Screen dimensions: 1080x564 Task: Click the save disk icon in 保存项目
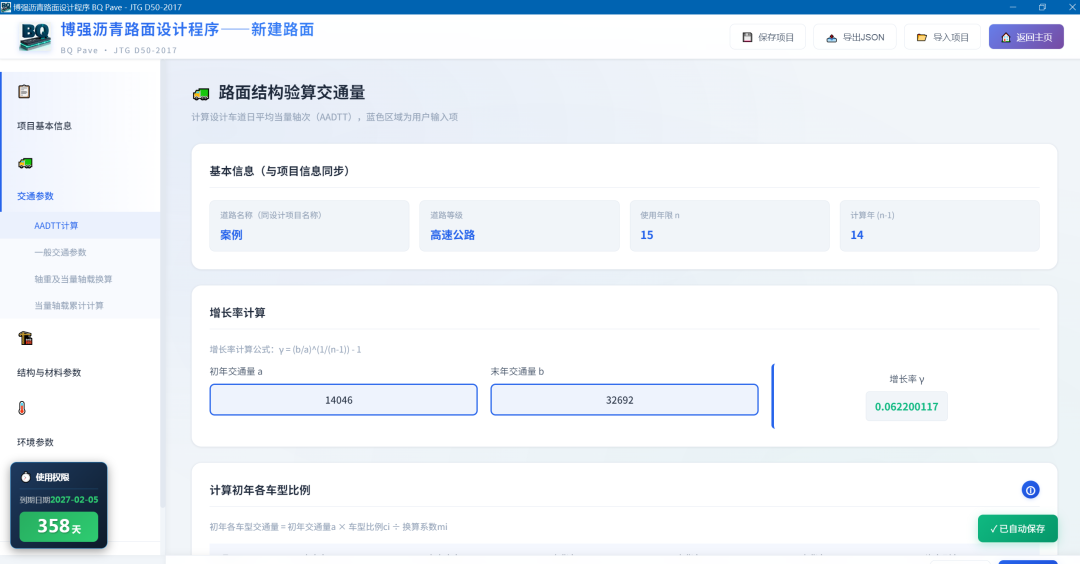coord(747,37)
